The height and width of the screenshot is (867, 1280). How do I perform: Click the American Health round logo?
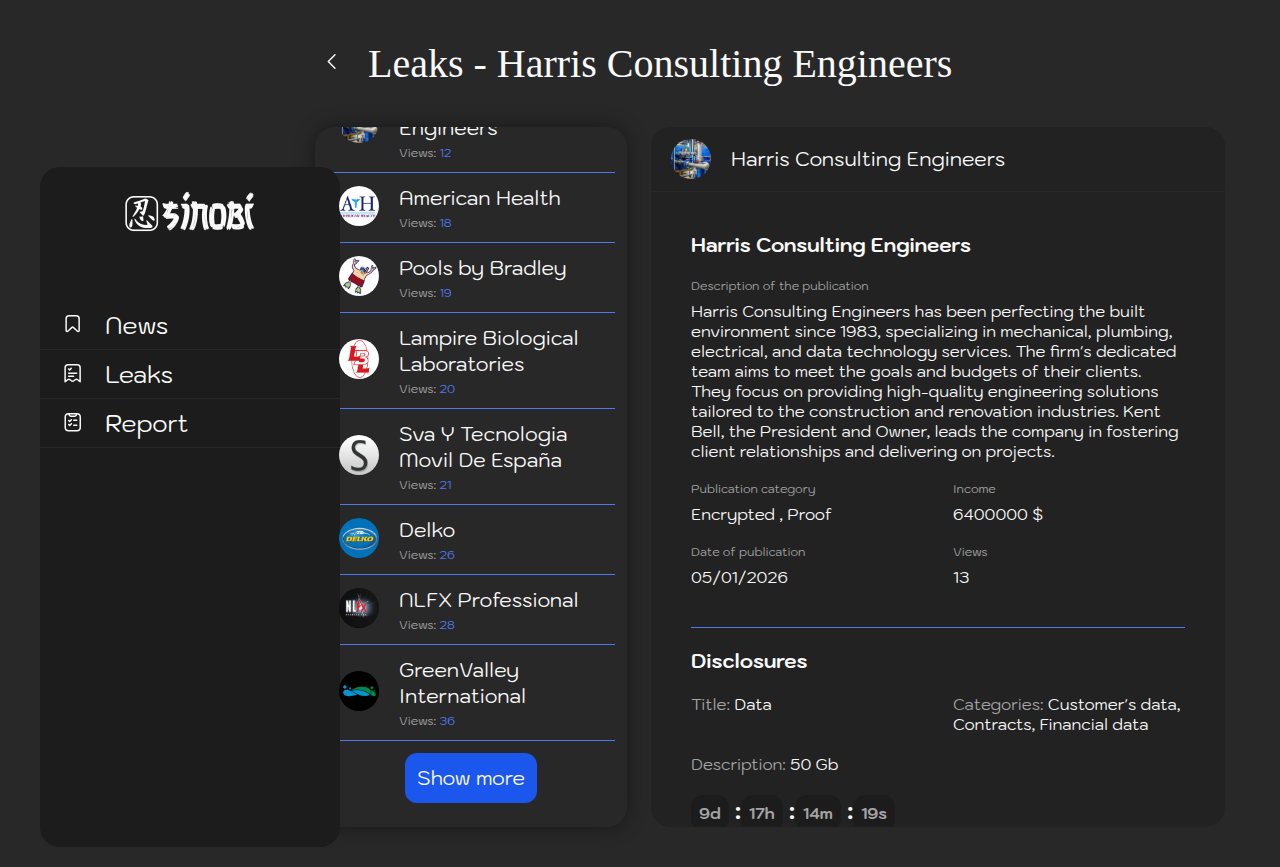click(x=359, y=206)
